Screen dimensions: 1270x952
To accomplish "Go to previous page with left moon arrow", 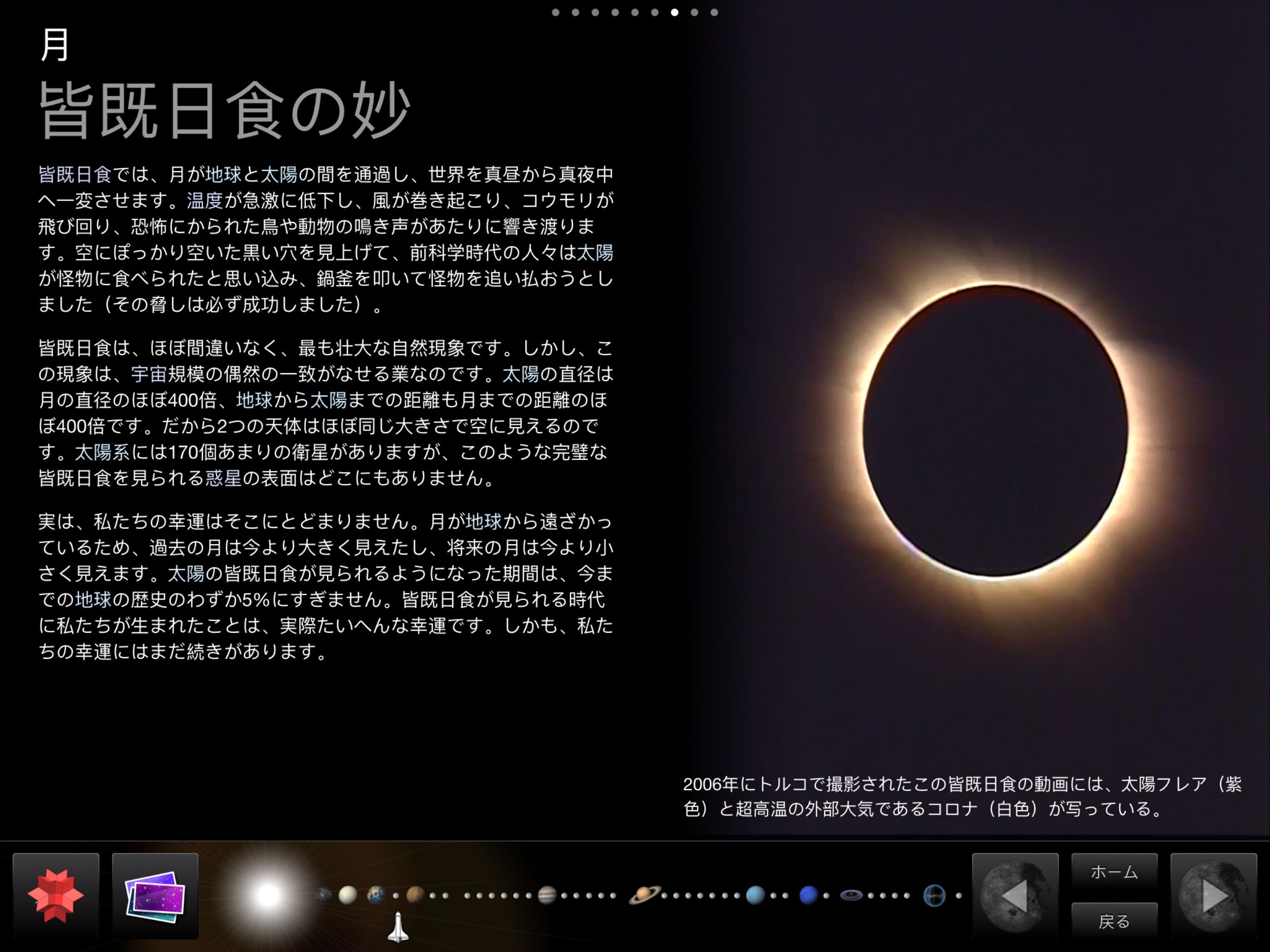I will point(1015,896).
